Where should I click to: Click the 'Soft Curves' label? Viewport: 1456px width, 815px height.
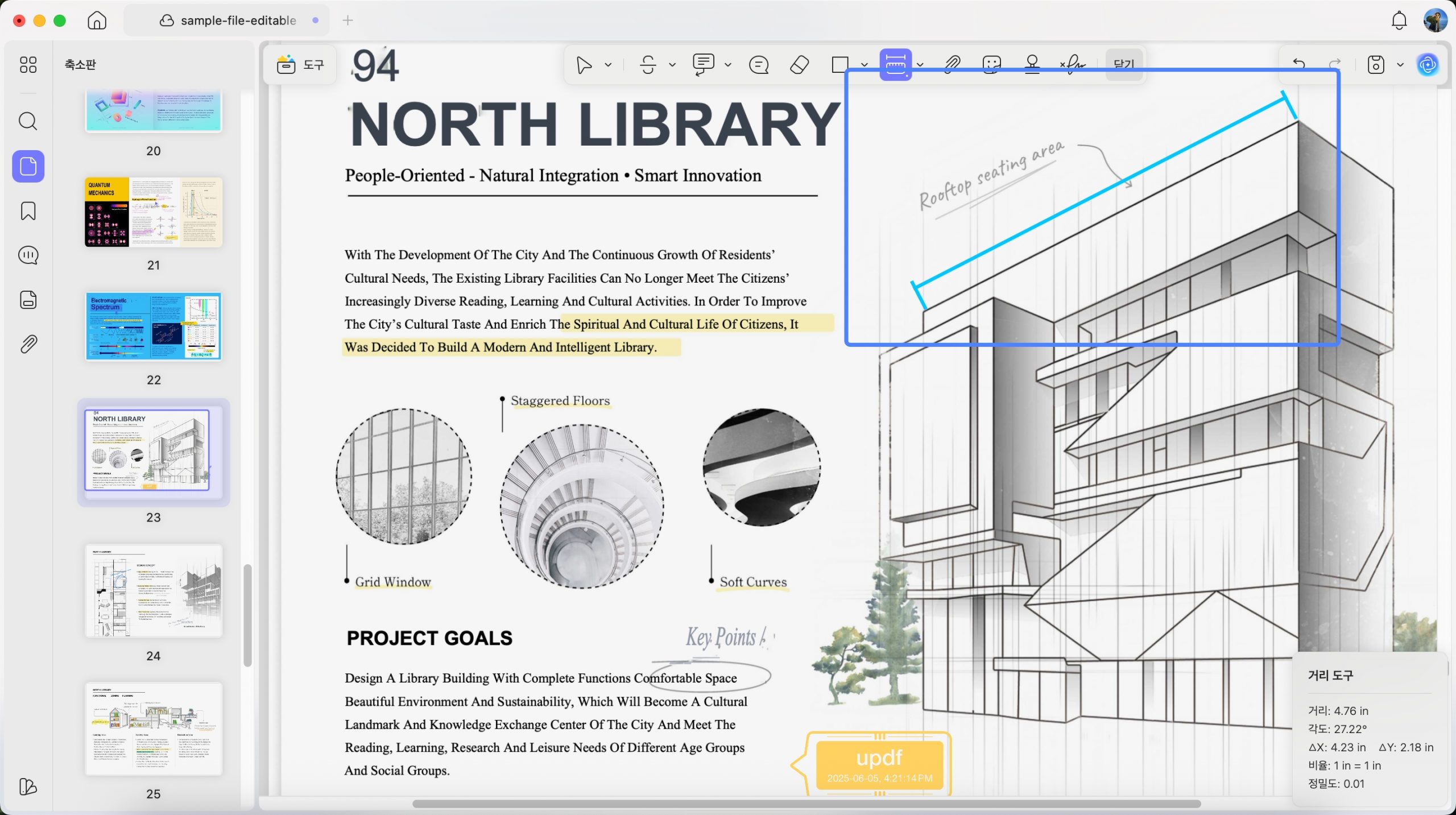click(x=753, y=582)
